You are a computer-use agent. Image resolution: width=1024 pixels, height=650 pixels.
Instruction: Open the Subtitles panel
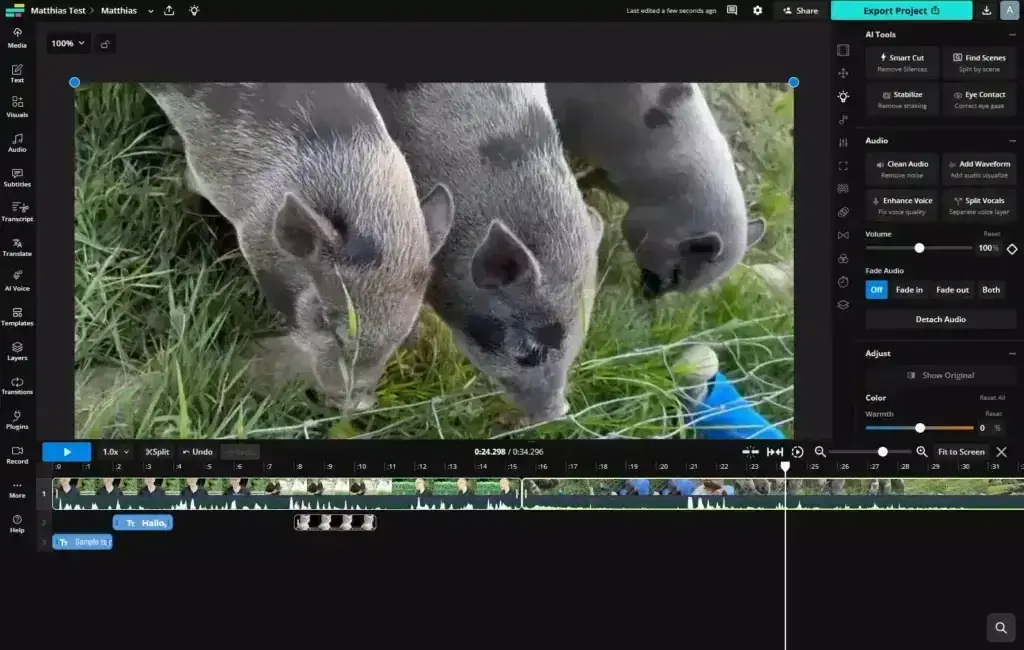point(17,177)
